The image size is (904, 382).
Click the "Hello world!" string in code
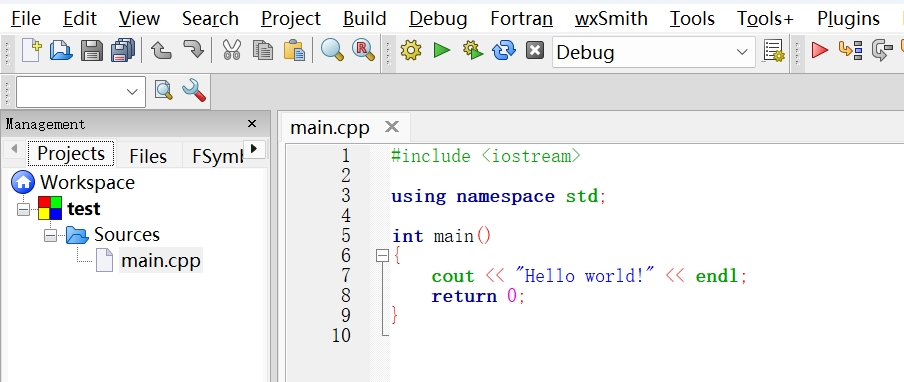click(x=585, y=276)
